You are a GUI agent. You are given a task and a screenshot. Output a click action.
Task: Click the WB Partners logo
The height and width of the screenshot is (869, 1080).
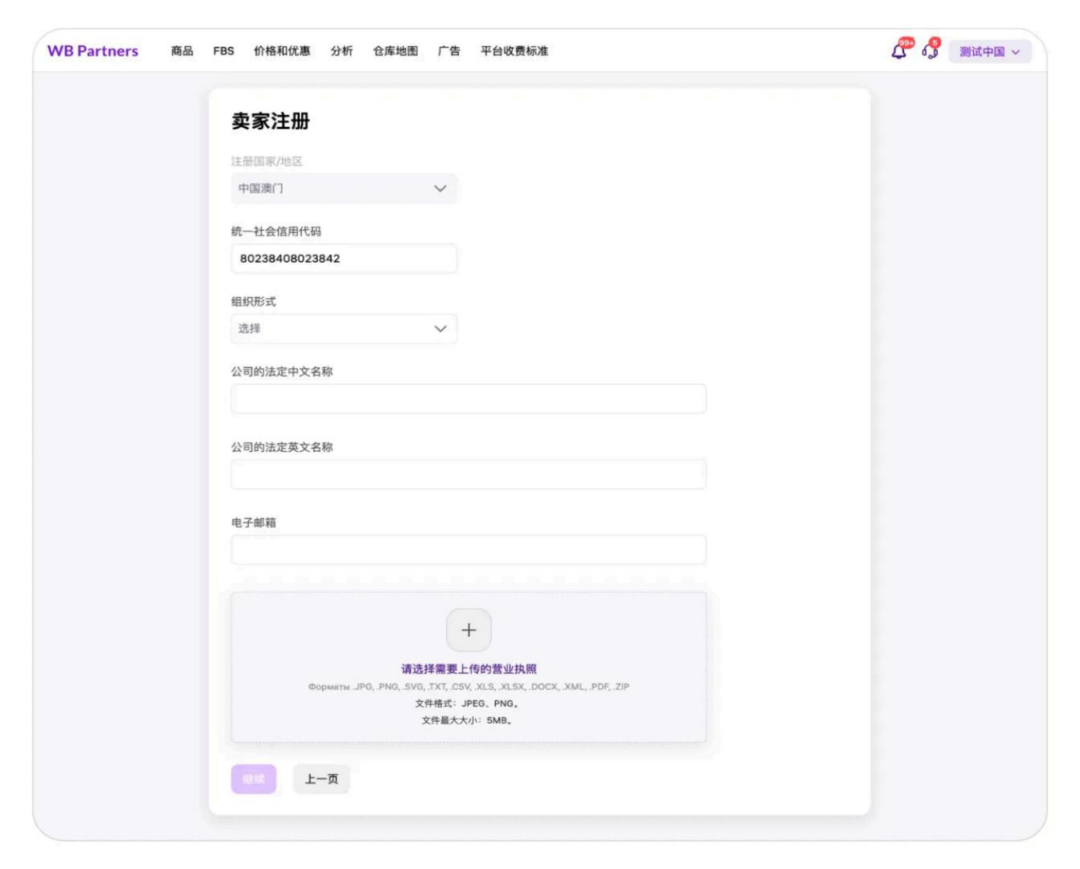pos(92,51)
